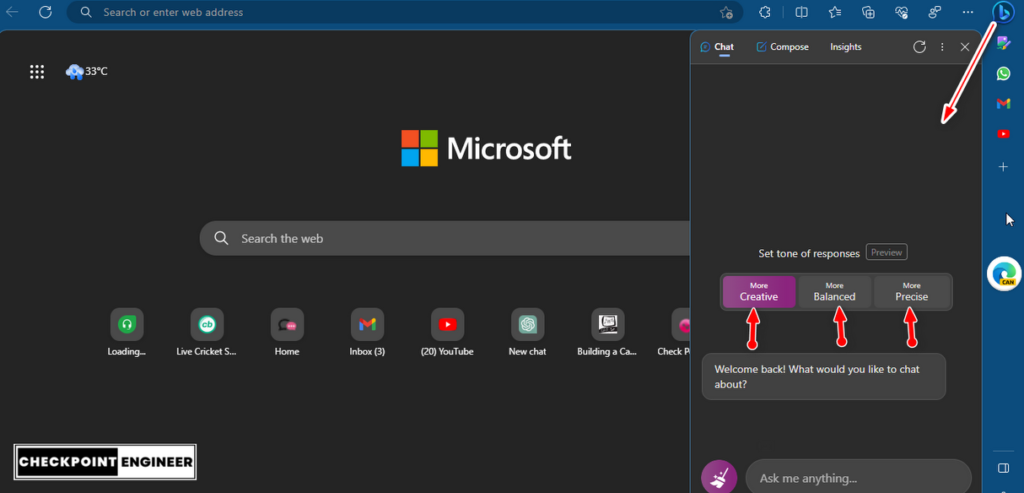
Task: Open Gmail from the sidebar
Action: coord(1004,103)
